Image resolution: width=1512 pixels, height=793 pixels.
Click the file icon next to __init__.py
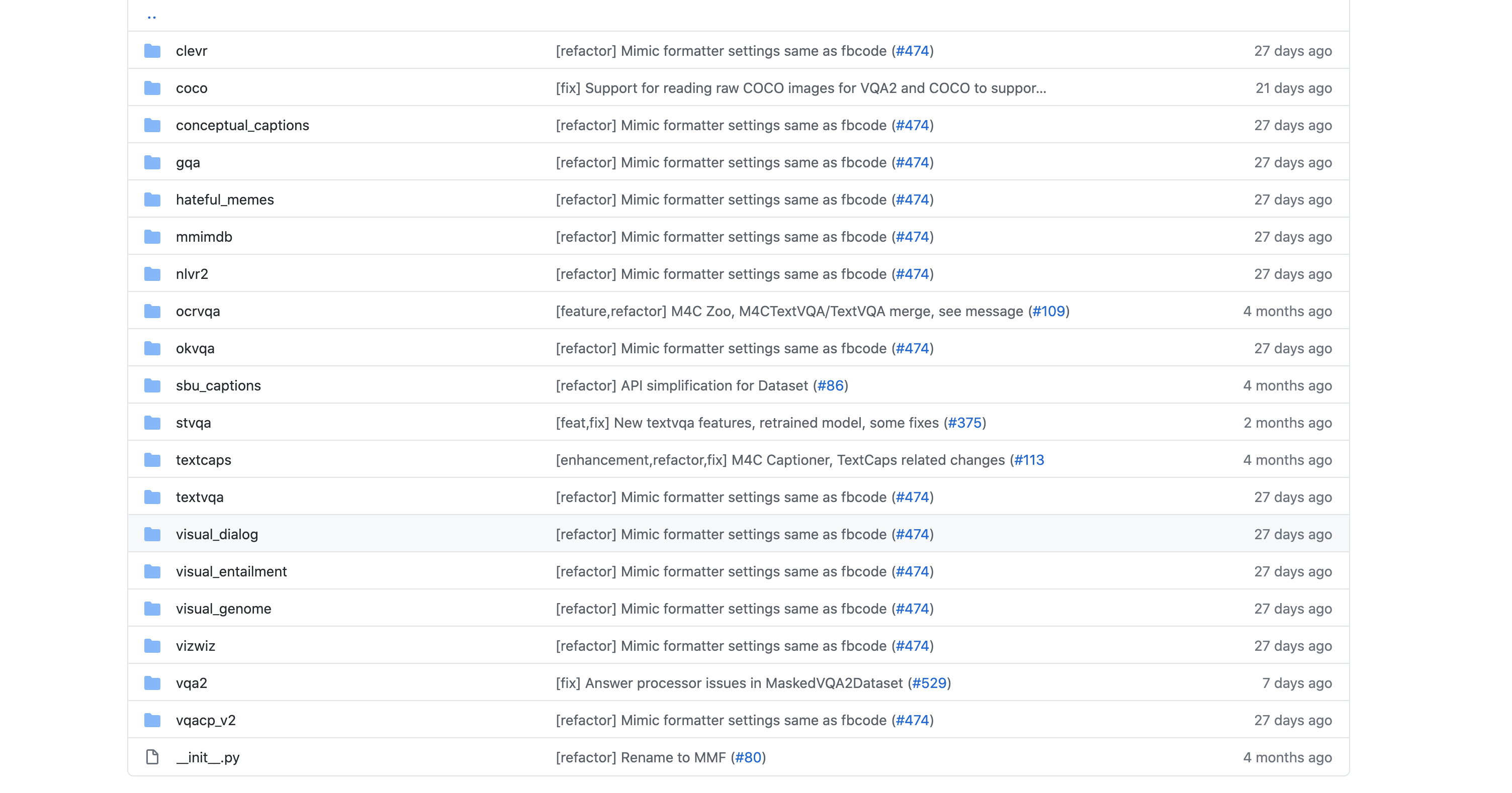coord(152,757)
